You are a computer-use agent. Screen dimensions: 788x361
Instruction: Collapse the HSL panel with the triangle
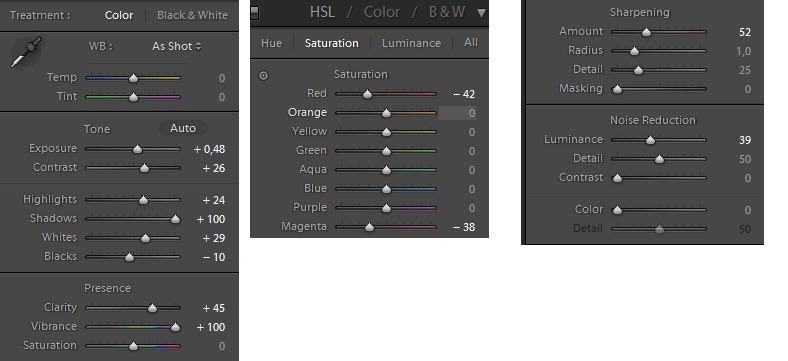point(481,13)
